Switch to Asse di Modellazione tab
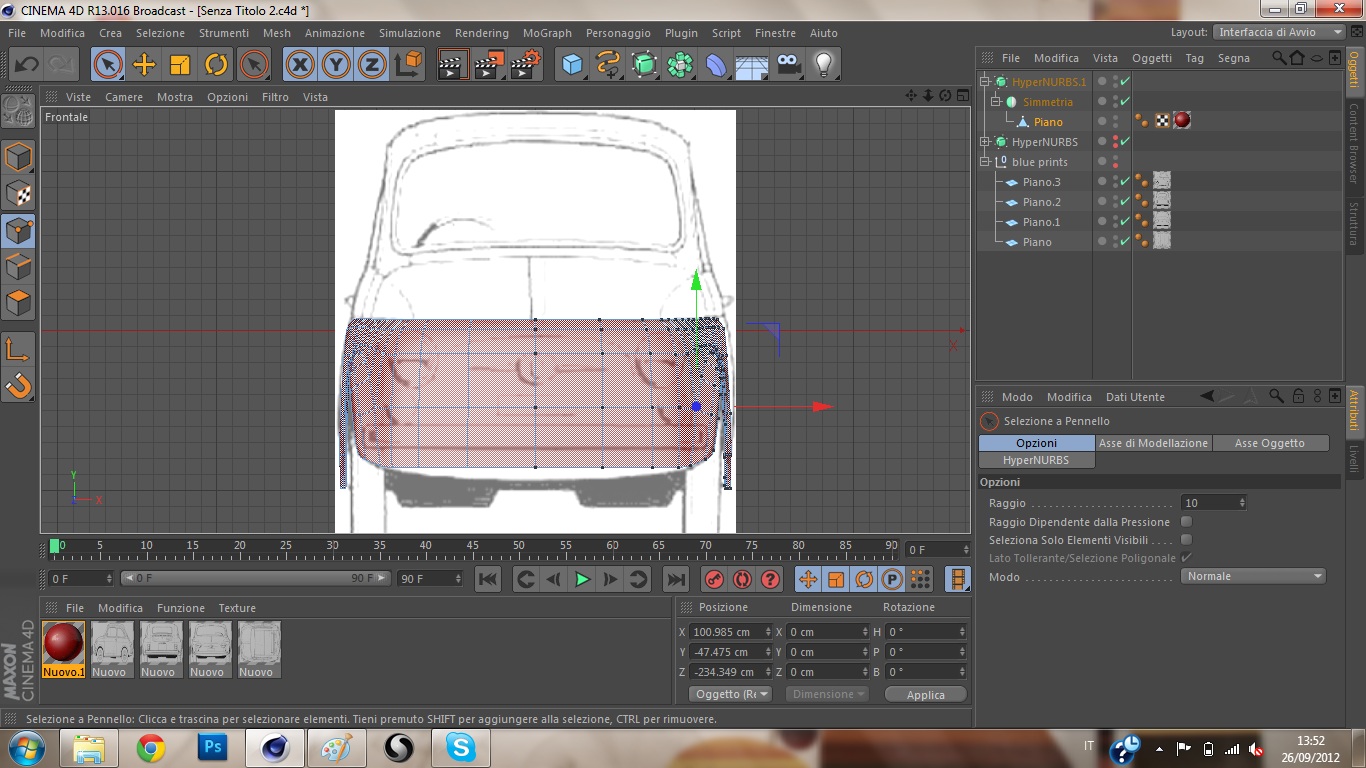Screen dimensions: 1366x768 1153,443
